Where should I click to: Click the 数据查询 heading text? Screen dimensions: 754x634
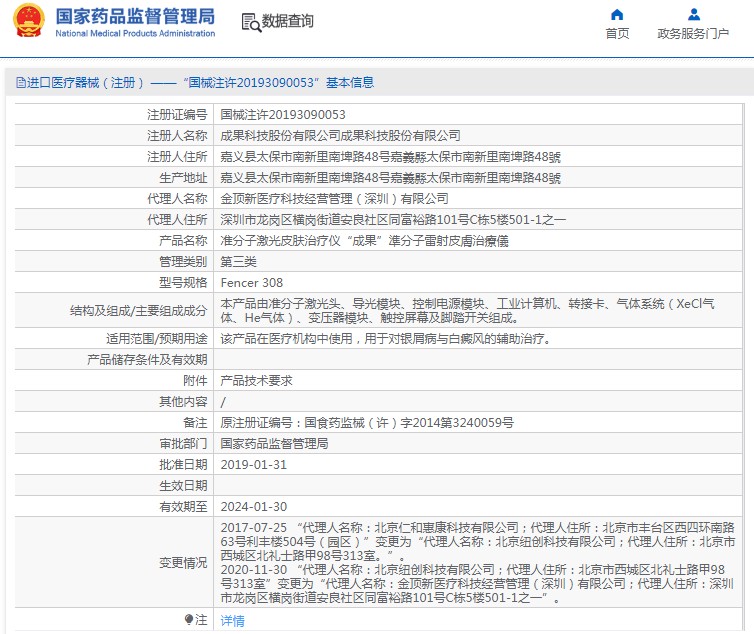288,22
